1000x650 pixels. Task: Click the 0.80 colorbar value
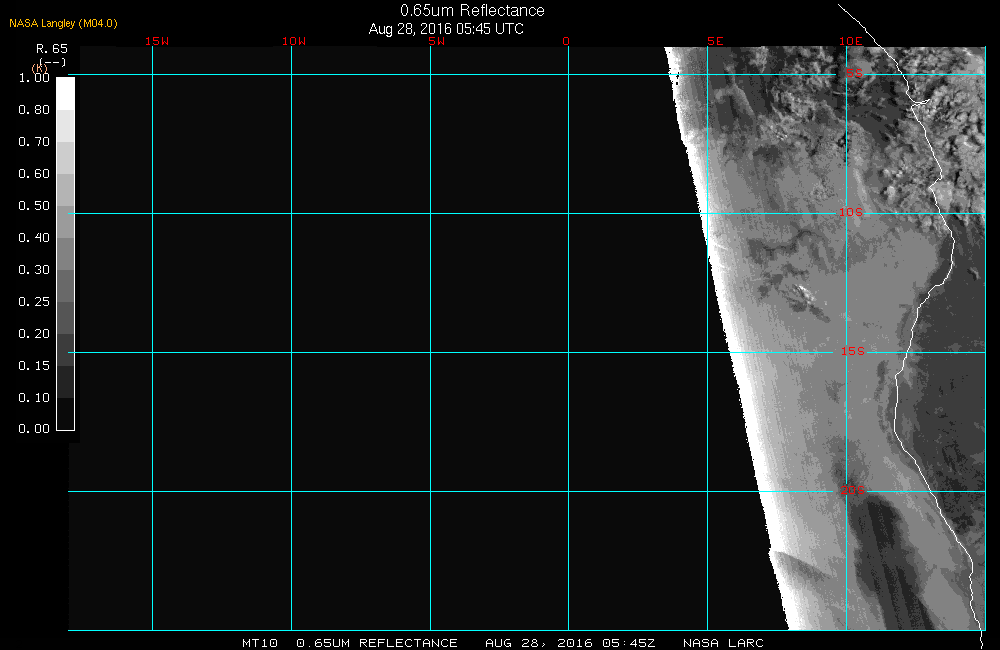(34, 110)
